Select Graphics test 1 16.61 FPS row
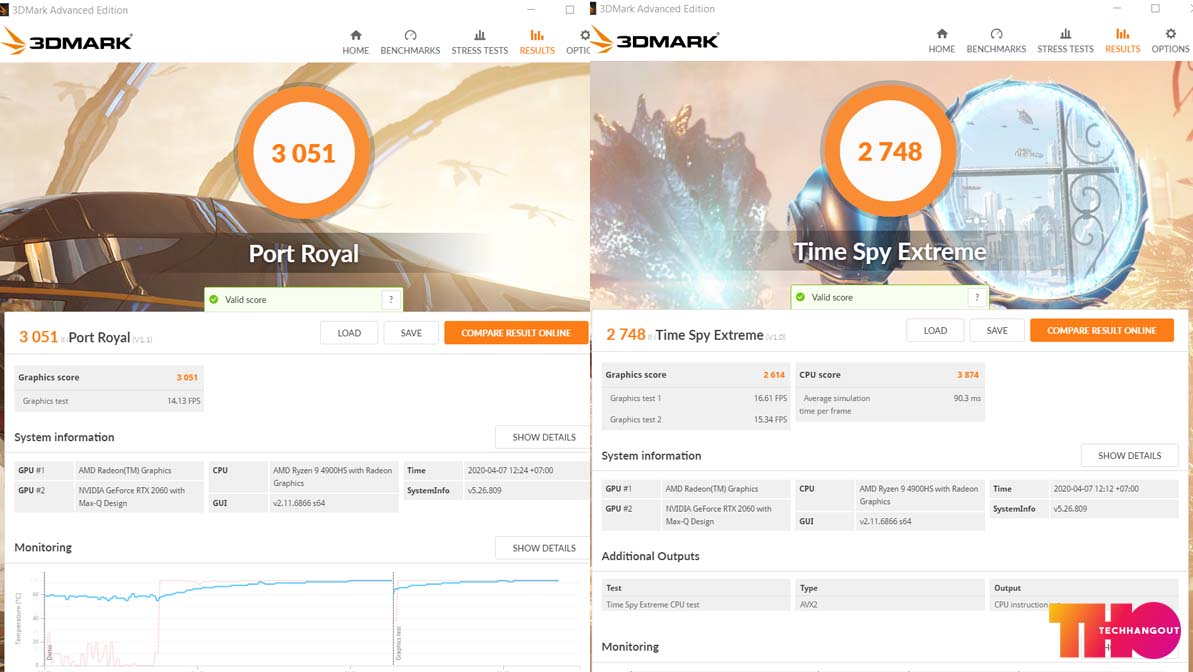 click(x=695, y=399)
